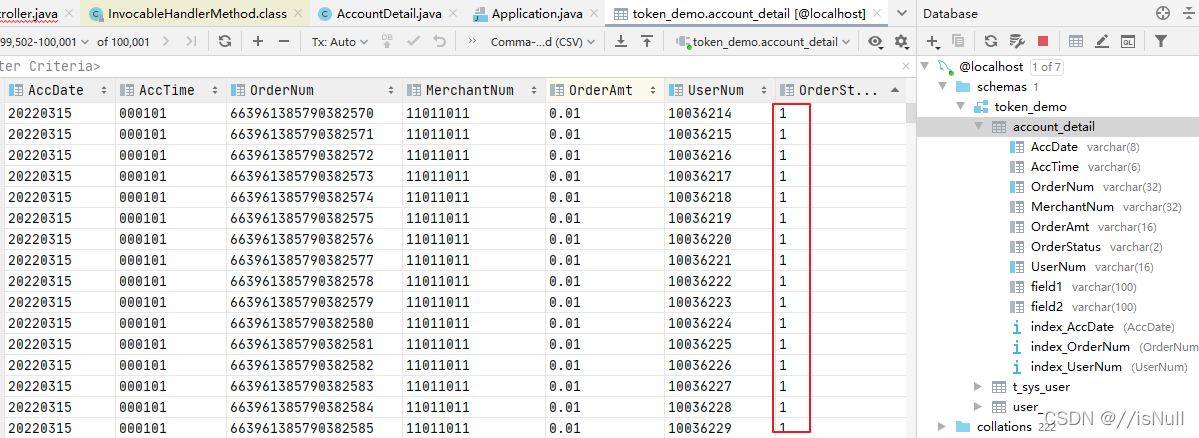Click the filter funnel icon in Database panel

click(x=1161, y=41)
